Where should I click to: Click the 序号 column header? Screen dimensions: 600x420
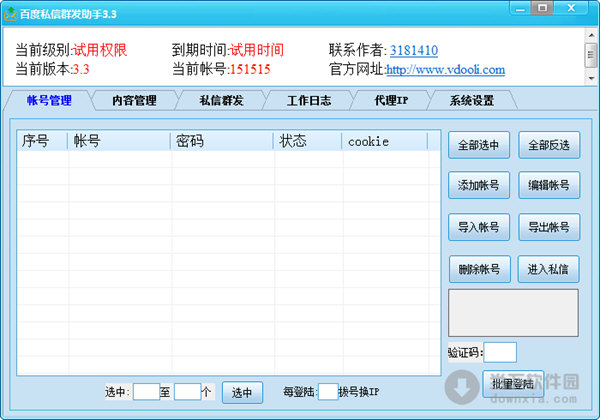point(42,141)
